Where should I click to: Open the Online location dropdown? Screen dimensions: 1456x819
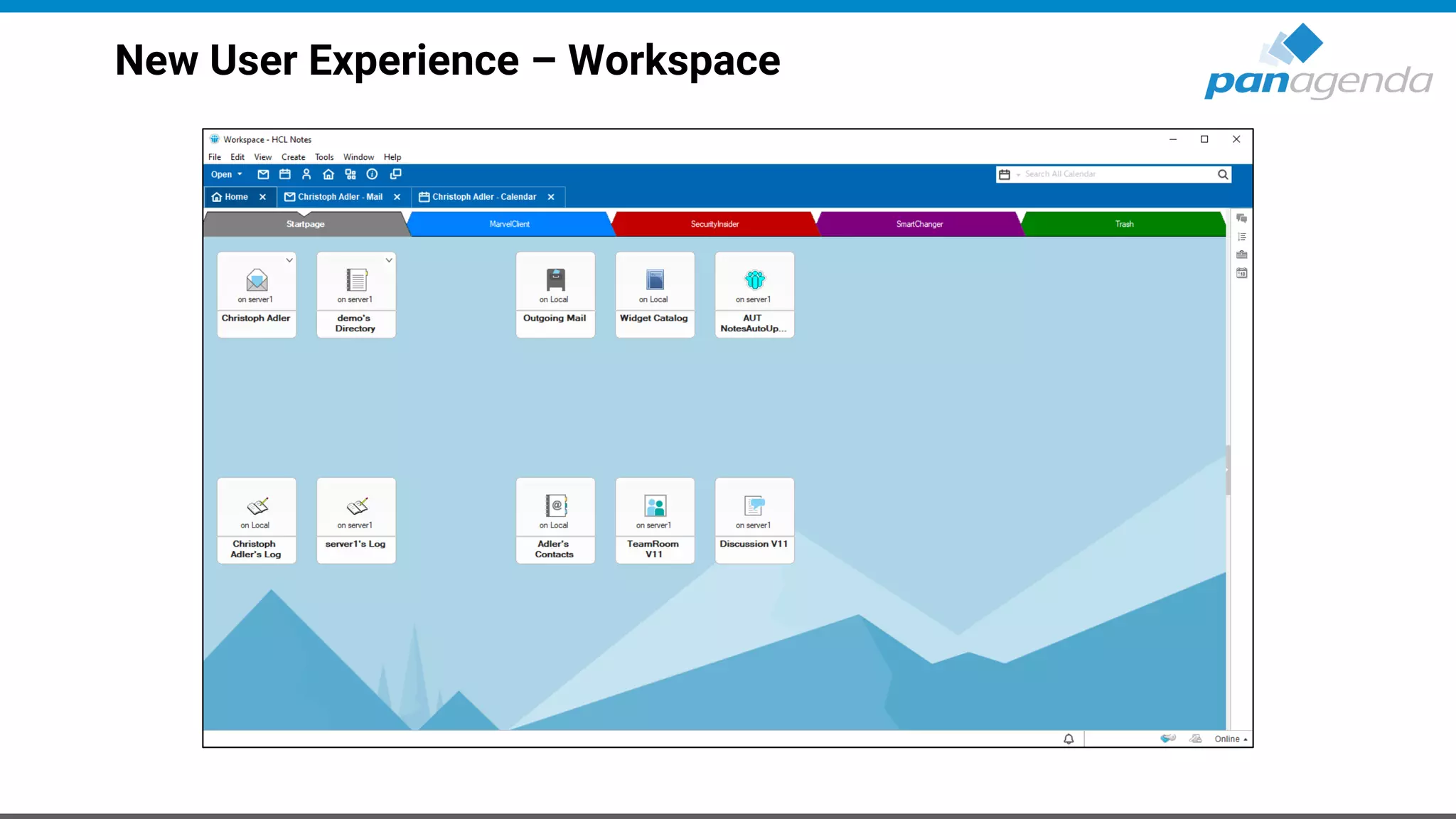pyautogui.click(x=1231, y=739)
